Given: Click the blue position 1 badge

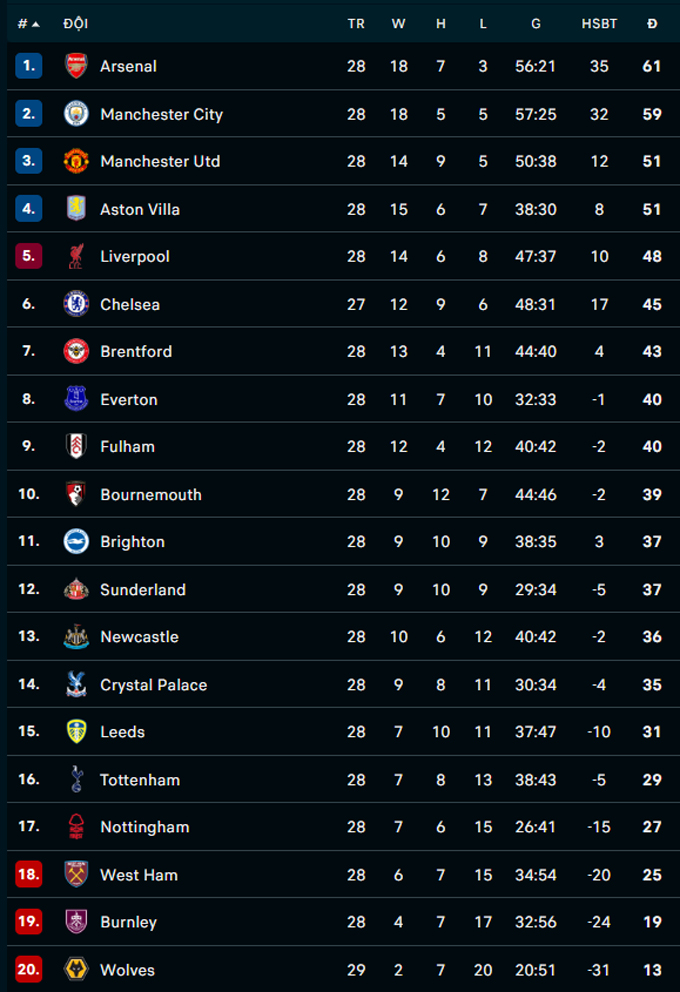Looking at the screenshot, I should point(29,66).
